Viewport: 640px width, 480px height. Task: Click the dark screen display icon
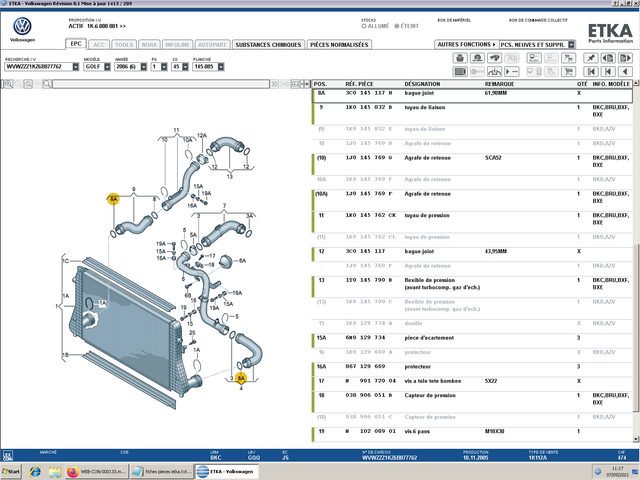click(460, 72)
